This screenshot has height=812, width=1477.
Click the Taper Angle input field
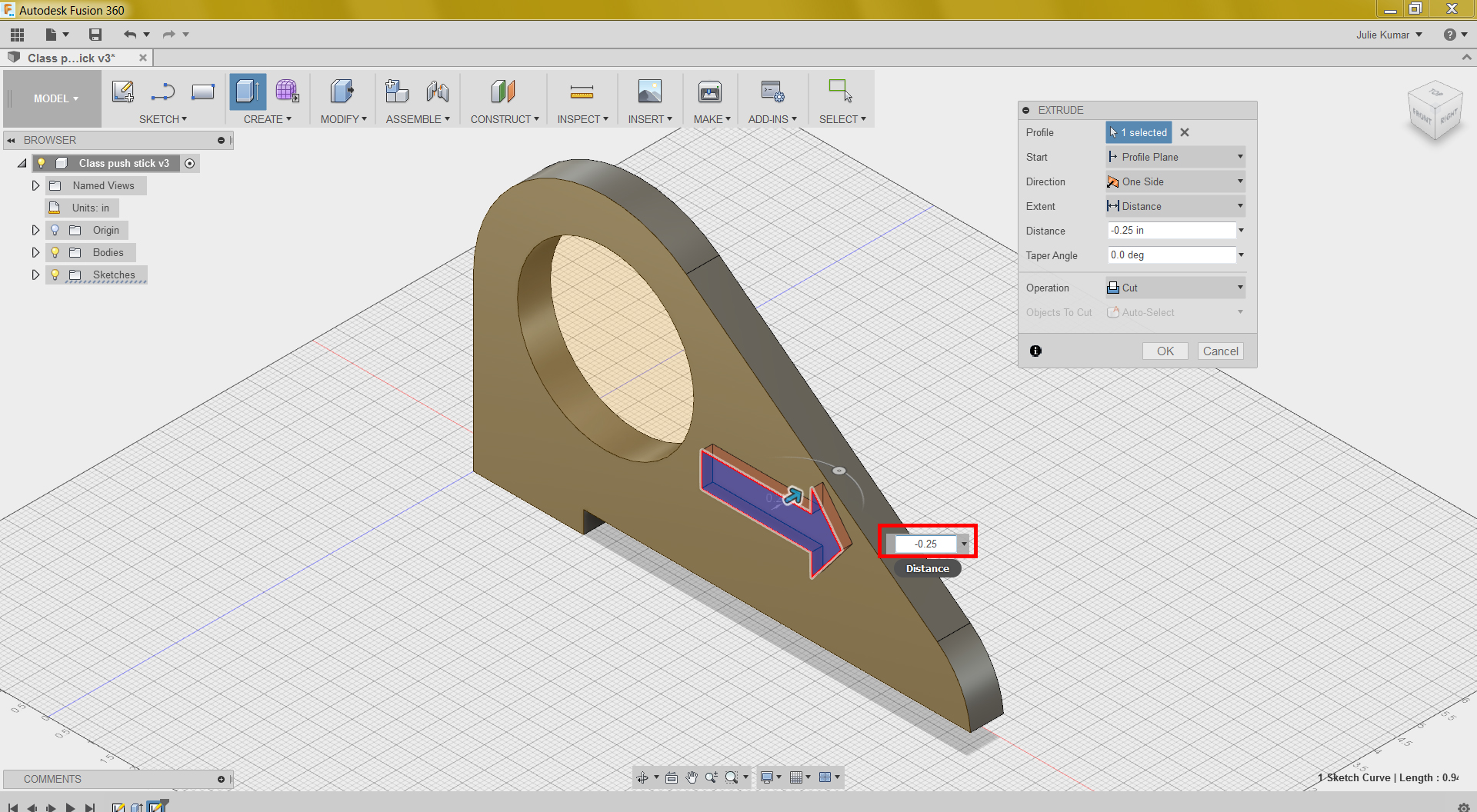(x=1172, y=255)
